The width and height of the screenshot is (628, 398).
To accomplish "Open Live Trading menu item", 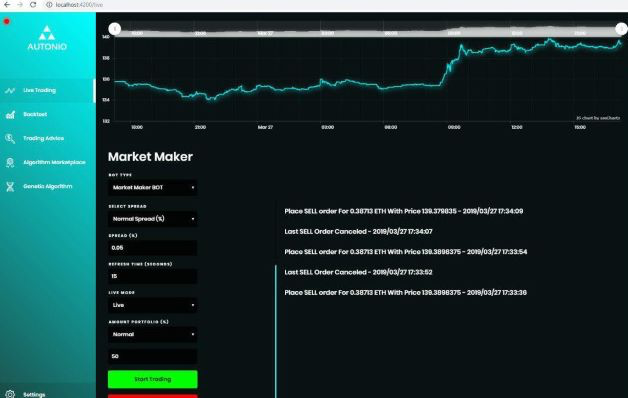I will pyautogui.click(x=48, y=90).
